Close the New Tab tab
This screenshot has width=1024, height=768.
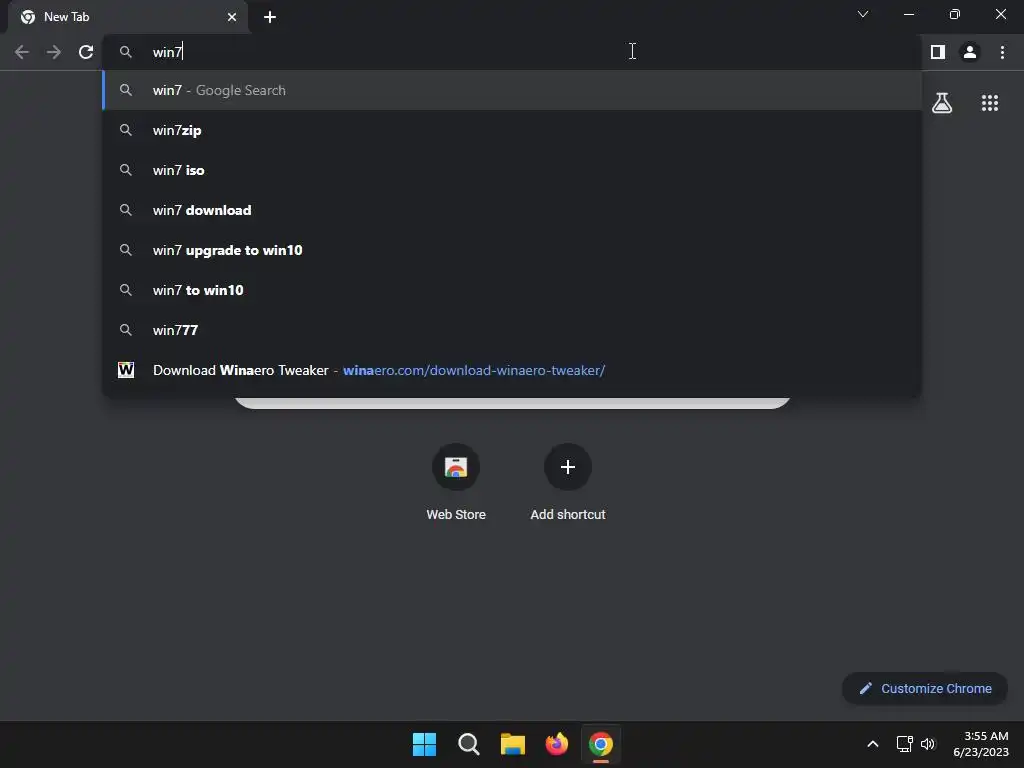232,17
